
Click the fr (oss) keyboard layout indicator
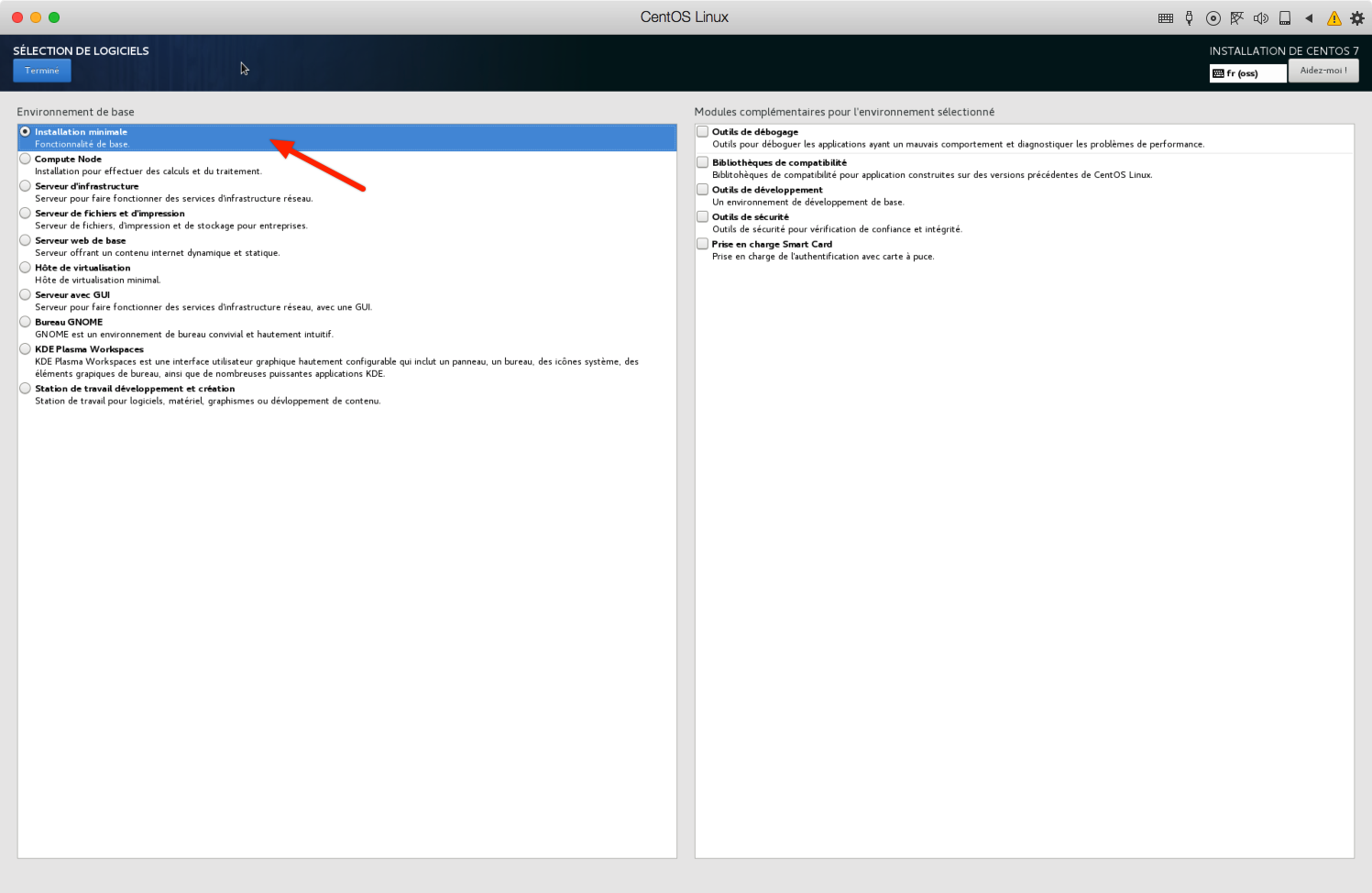coord(1247,73)
